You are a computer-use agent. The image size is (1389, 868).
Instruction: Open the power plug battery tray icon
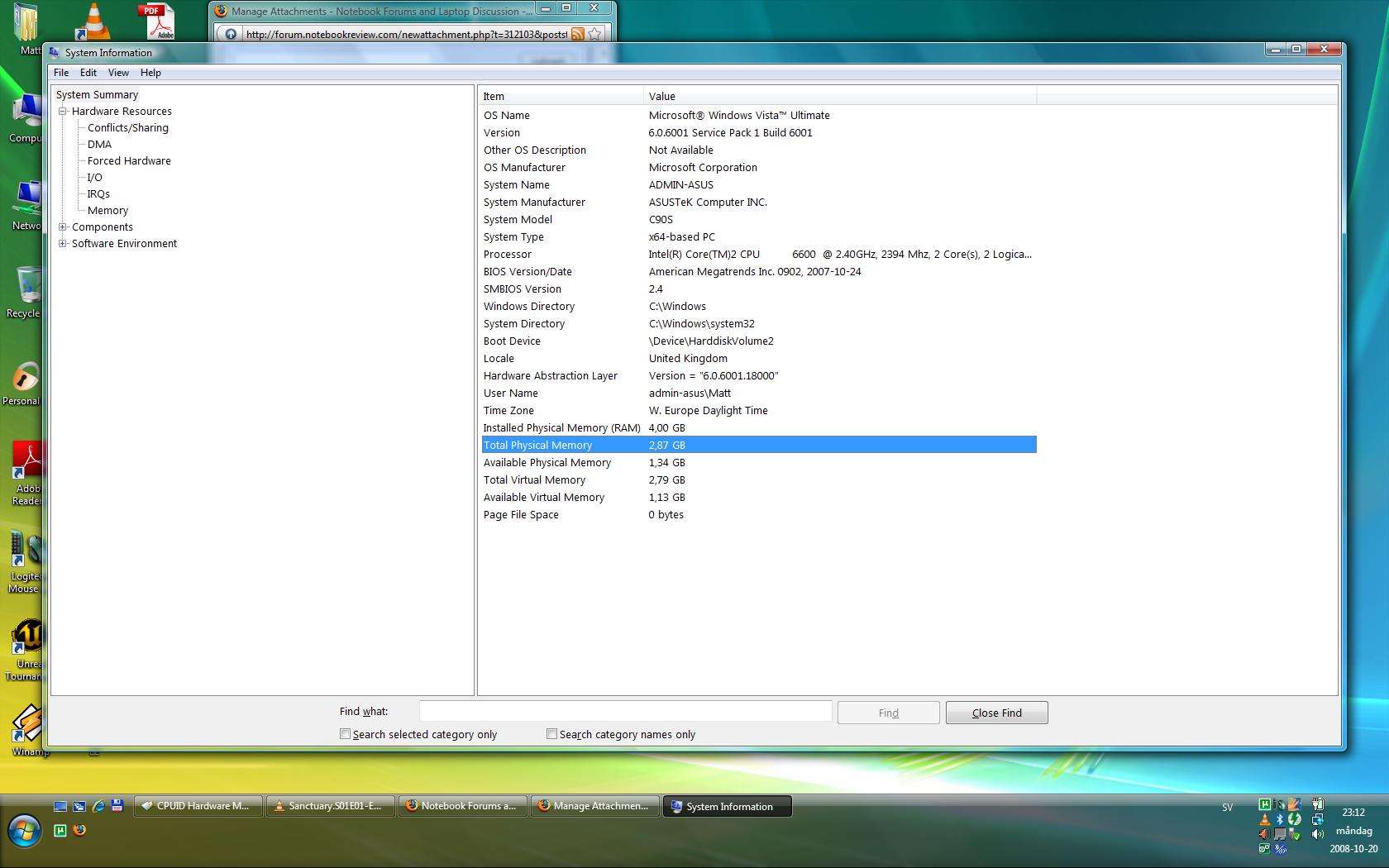point(1318,804)
